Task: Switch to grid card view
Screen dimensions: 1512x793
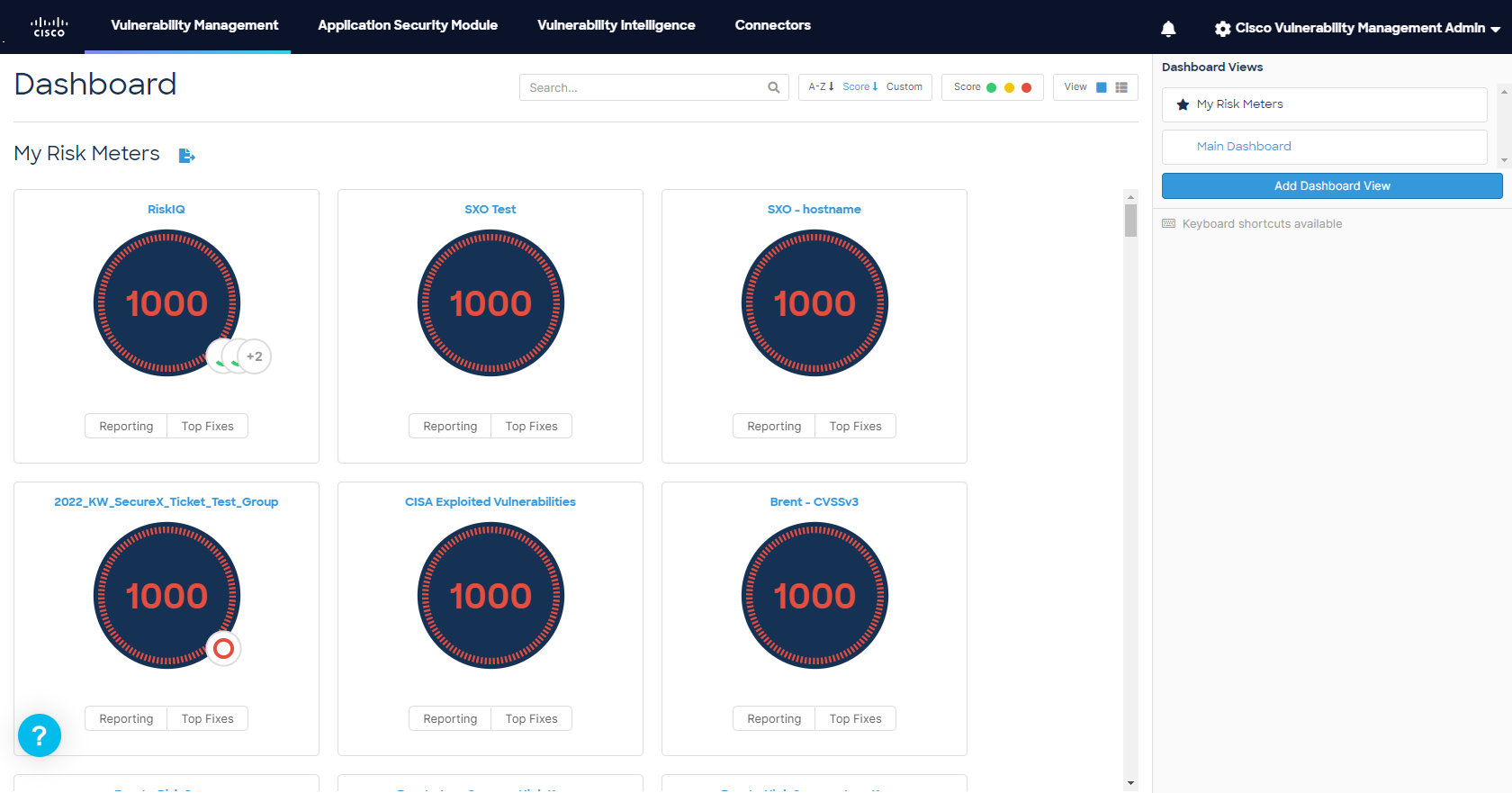Action: point(1101,87)
